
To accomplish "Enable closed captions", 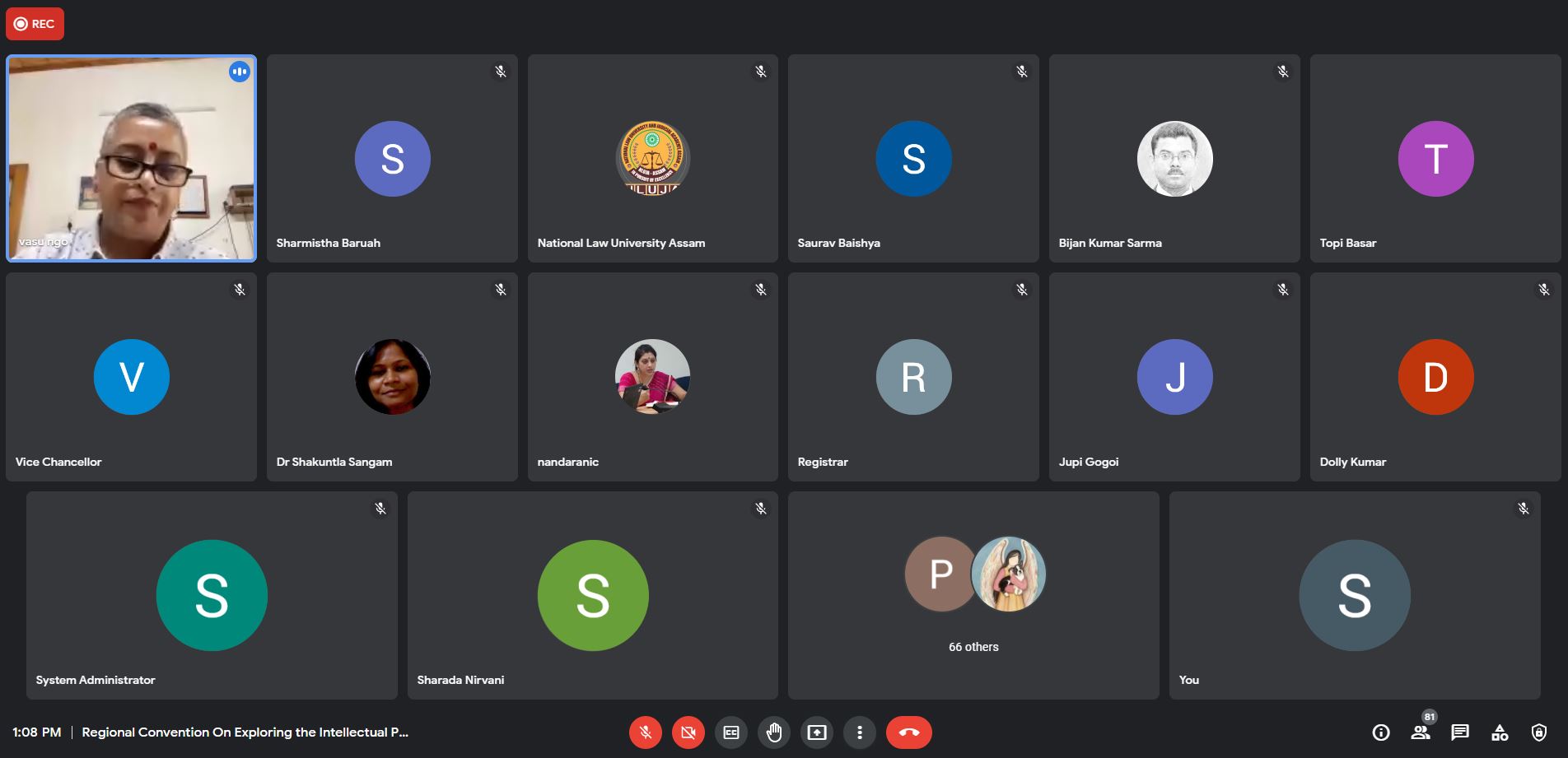I will click(x=731, y=732).
